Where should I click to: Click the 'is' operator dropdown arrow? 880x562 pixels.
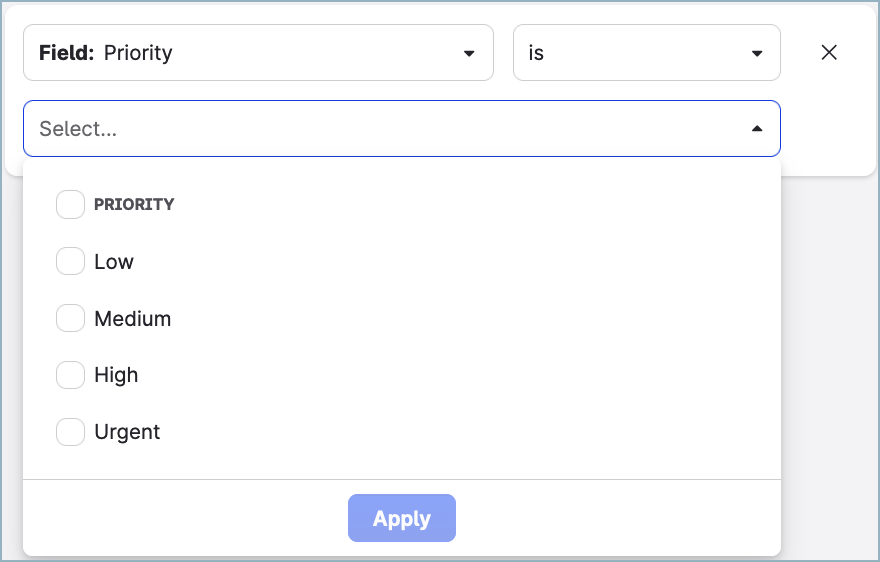click(757, 54)
